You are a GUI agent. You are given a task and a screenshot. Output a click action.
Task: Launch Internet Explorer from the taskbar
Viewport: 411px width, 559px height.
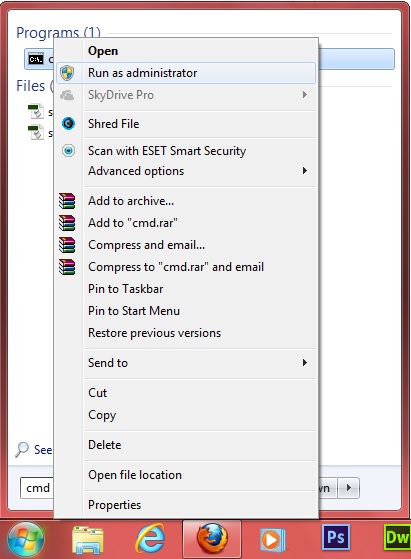coord(150,539)
